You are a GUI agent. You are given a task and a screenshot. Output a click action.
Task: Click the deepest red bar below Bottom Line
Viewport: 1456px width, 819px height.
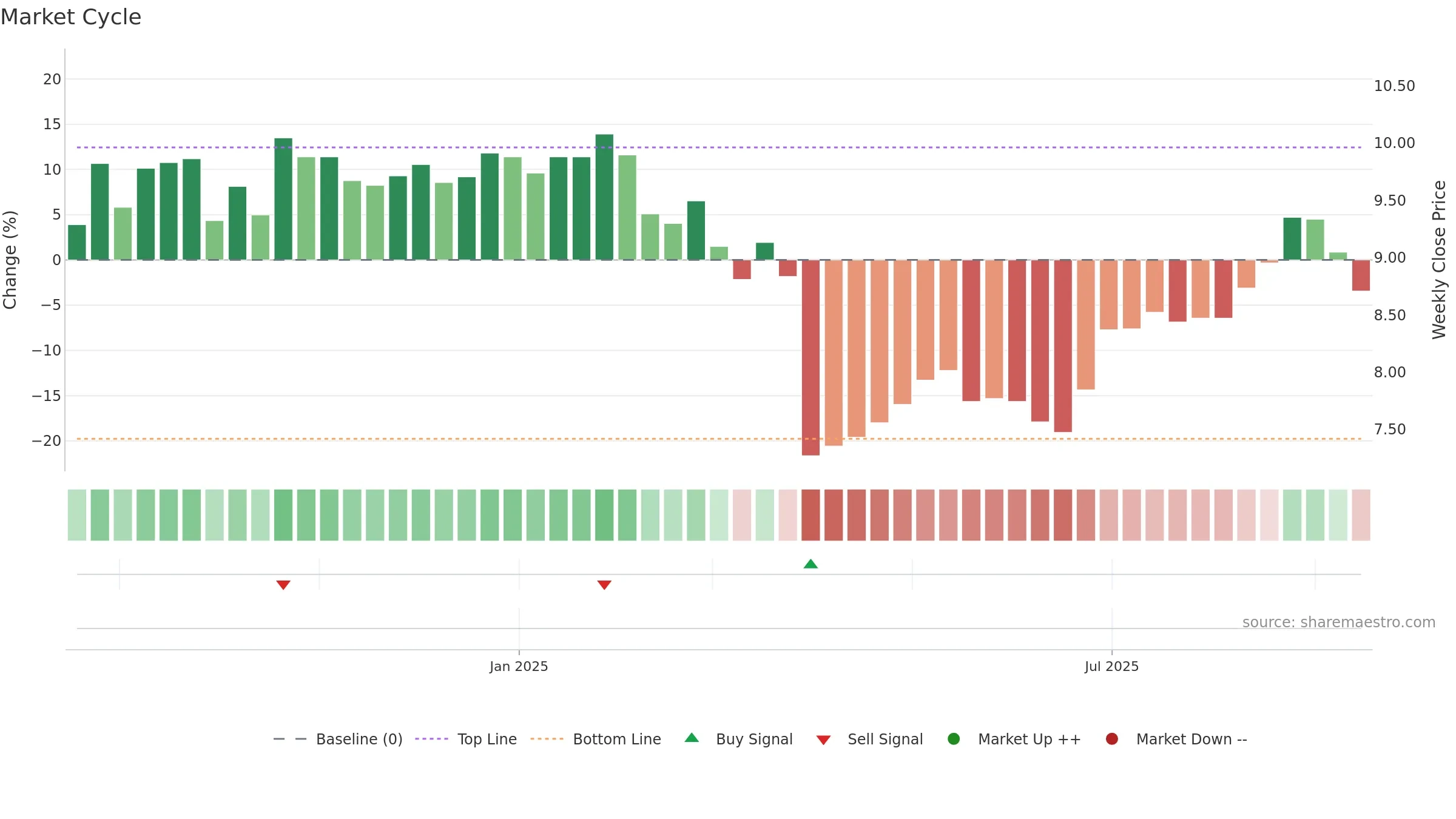811,357
